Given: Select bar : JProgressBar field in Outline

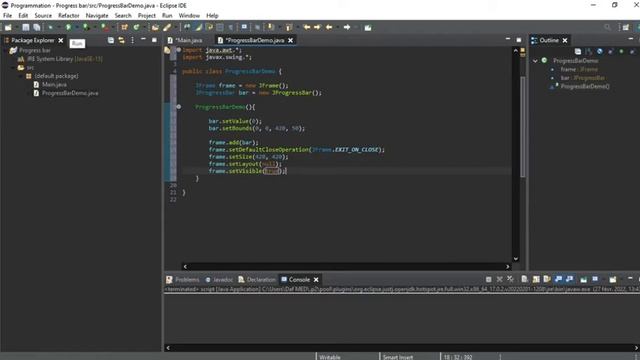Looking at the screenshot, I should tap(582, 78).
